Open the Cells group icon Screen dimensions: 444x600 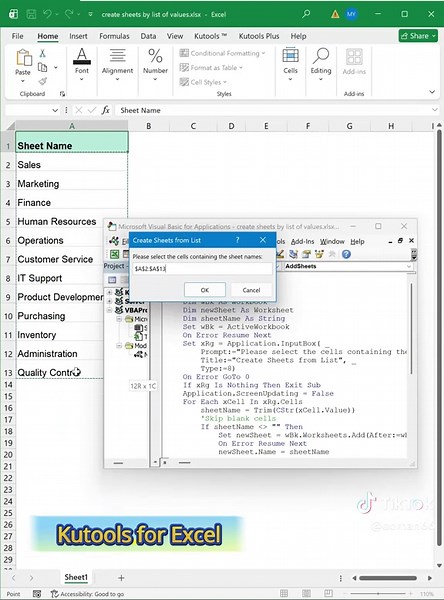click(x=290, y=56)
